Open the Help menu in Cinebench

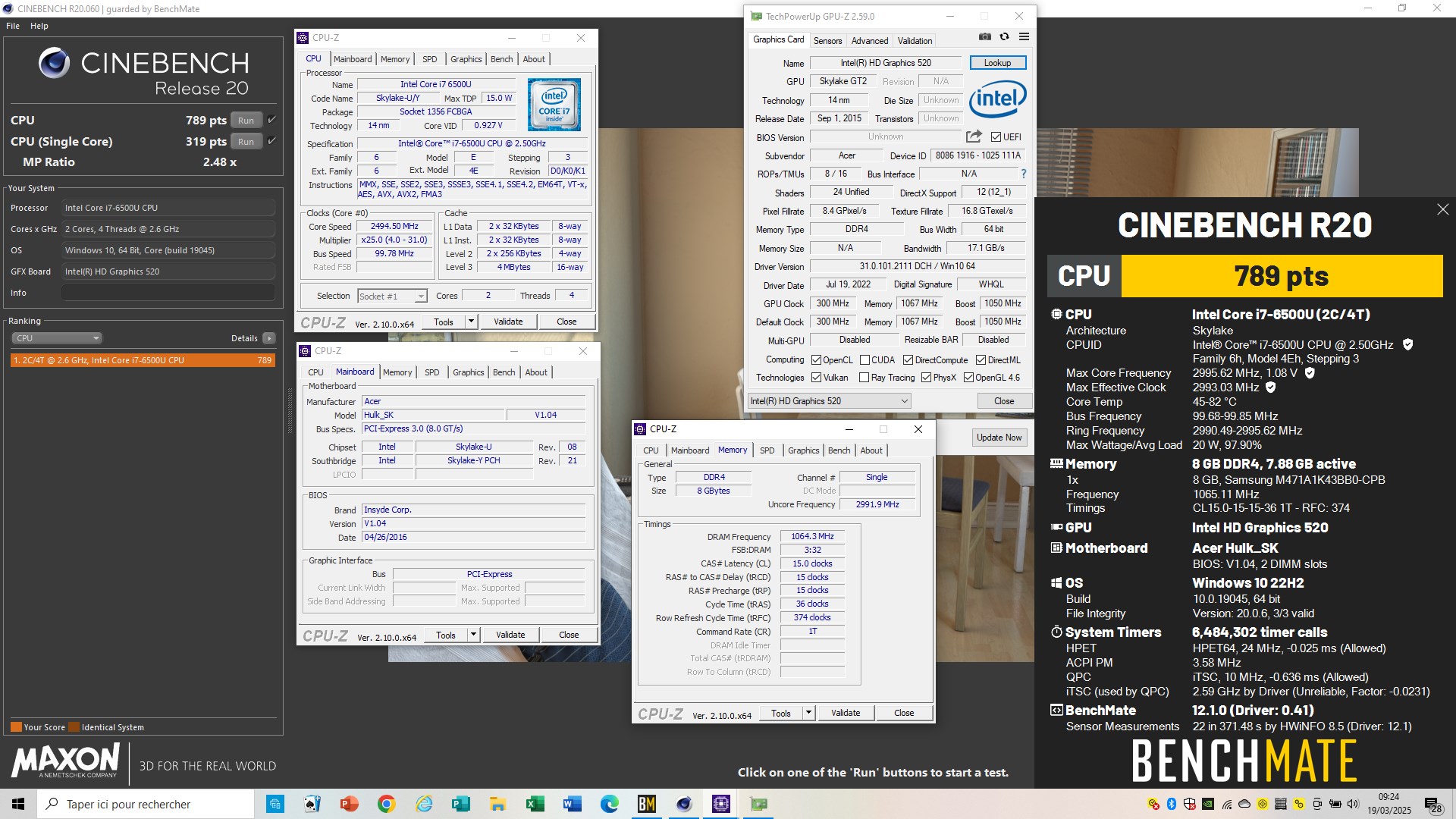point(39,26)
